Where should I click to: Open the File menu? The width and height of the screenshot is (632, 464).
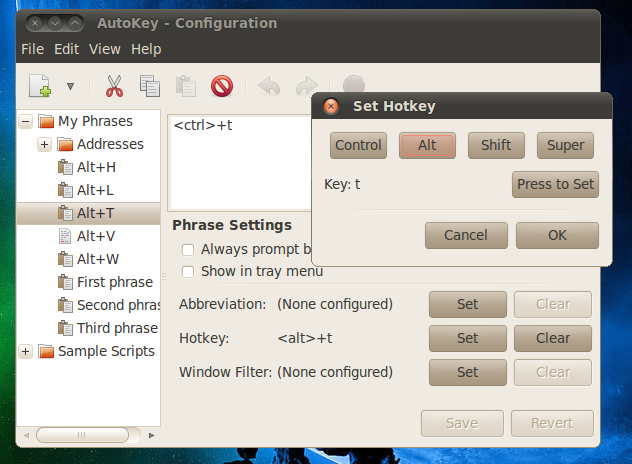click(x=33, y=49)
